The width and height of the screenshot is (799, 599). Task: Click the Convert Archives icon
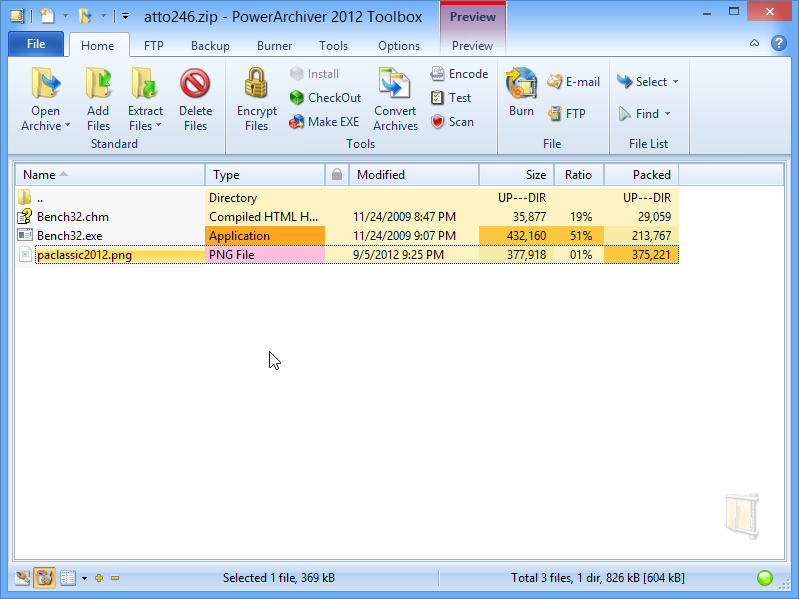click(395, 83)
